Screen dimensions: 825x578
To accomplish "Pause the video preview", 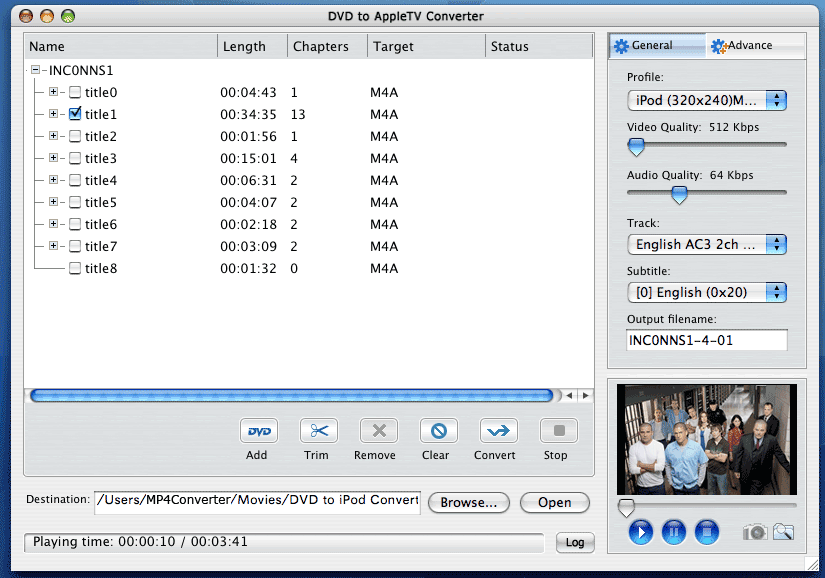I will 674,532.
